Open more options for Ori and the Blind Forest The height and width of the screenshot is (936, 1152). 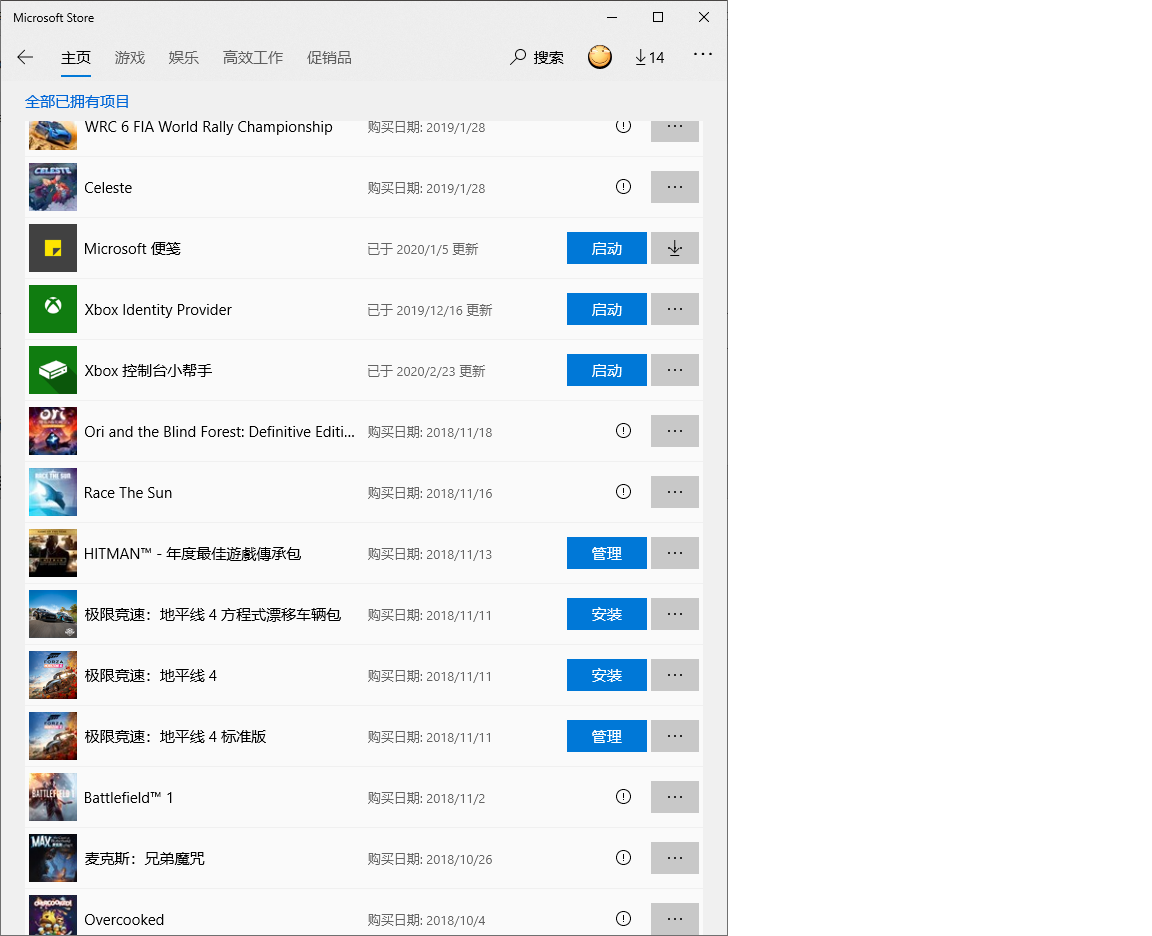(674, 431)
